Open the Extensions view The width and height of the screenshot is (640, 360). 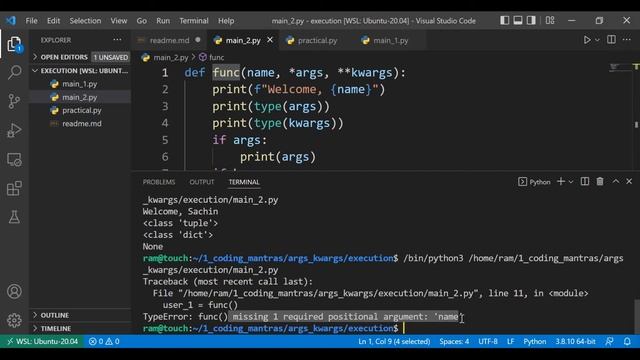point(14,188)
